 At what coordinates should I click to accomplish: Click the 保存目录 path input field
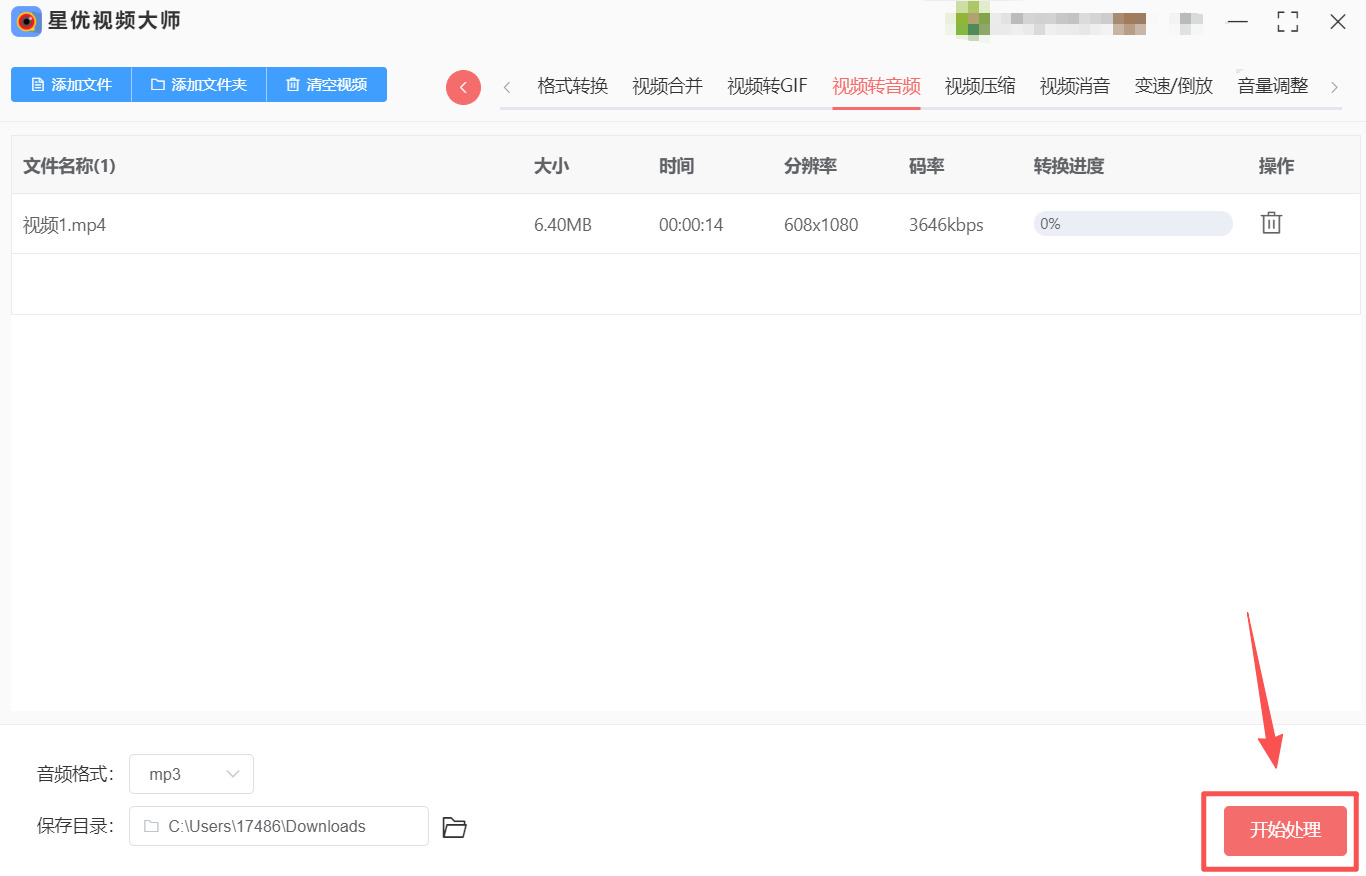[279, 826]
